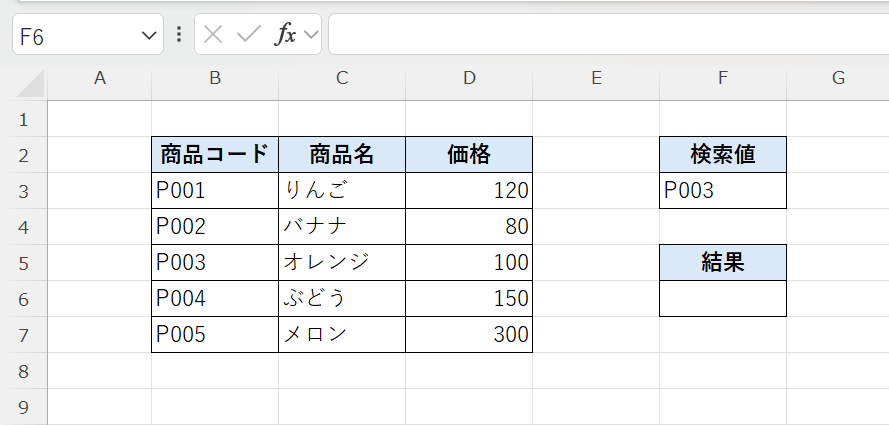Click the empty result cell under 結果
Image resolution: width=889 pixels, height=425 pixels.
(723, 299)
